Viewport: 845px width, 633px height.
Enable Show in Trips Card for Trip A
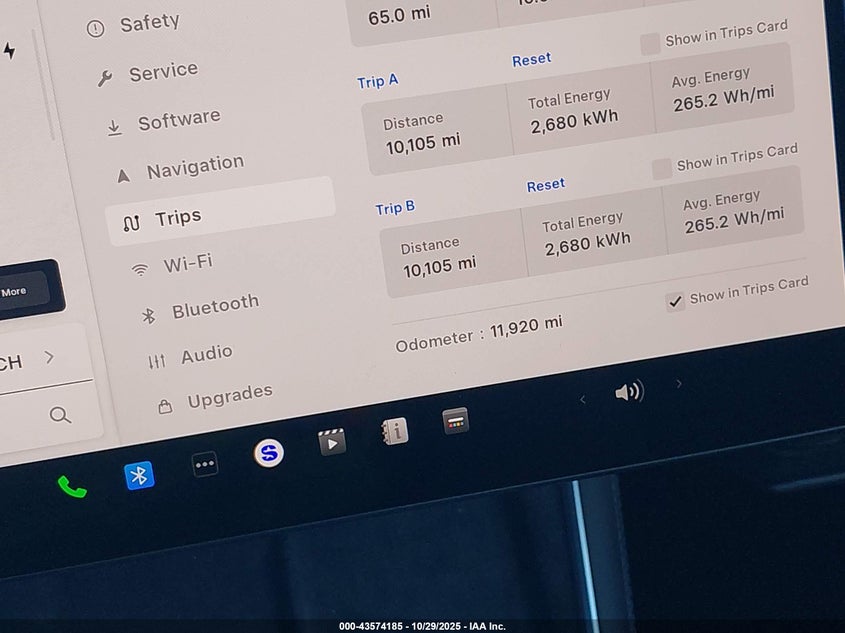650,43
